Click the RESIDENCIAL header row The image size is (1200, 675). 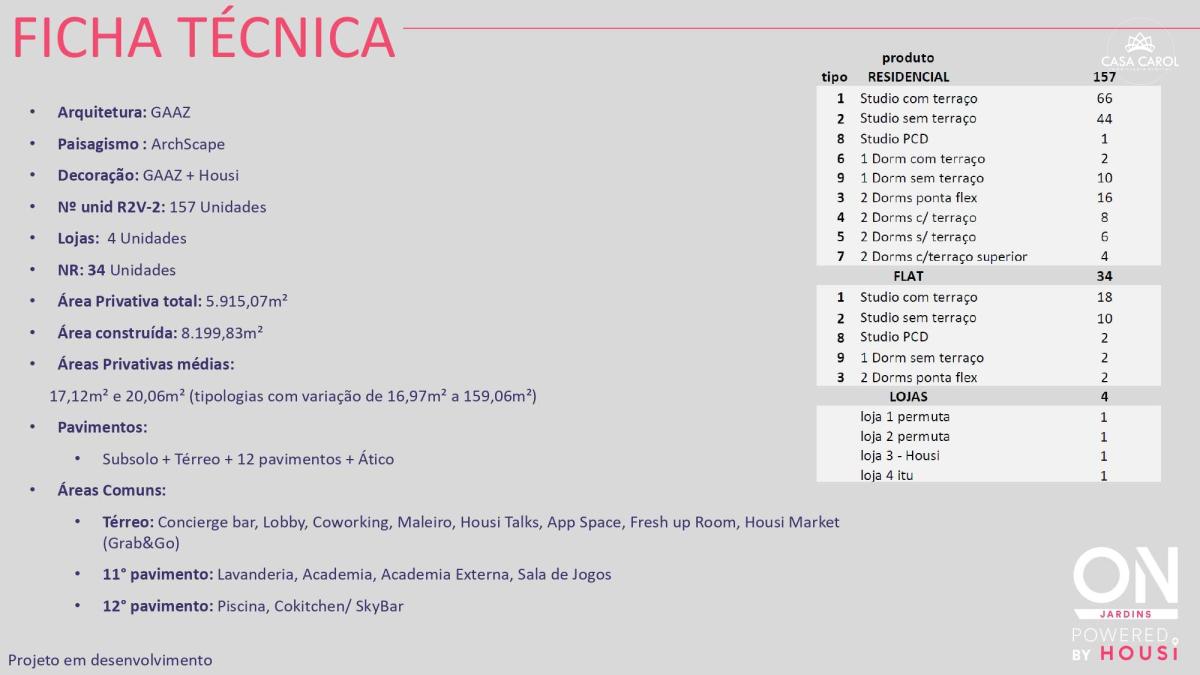988,77
